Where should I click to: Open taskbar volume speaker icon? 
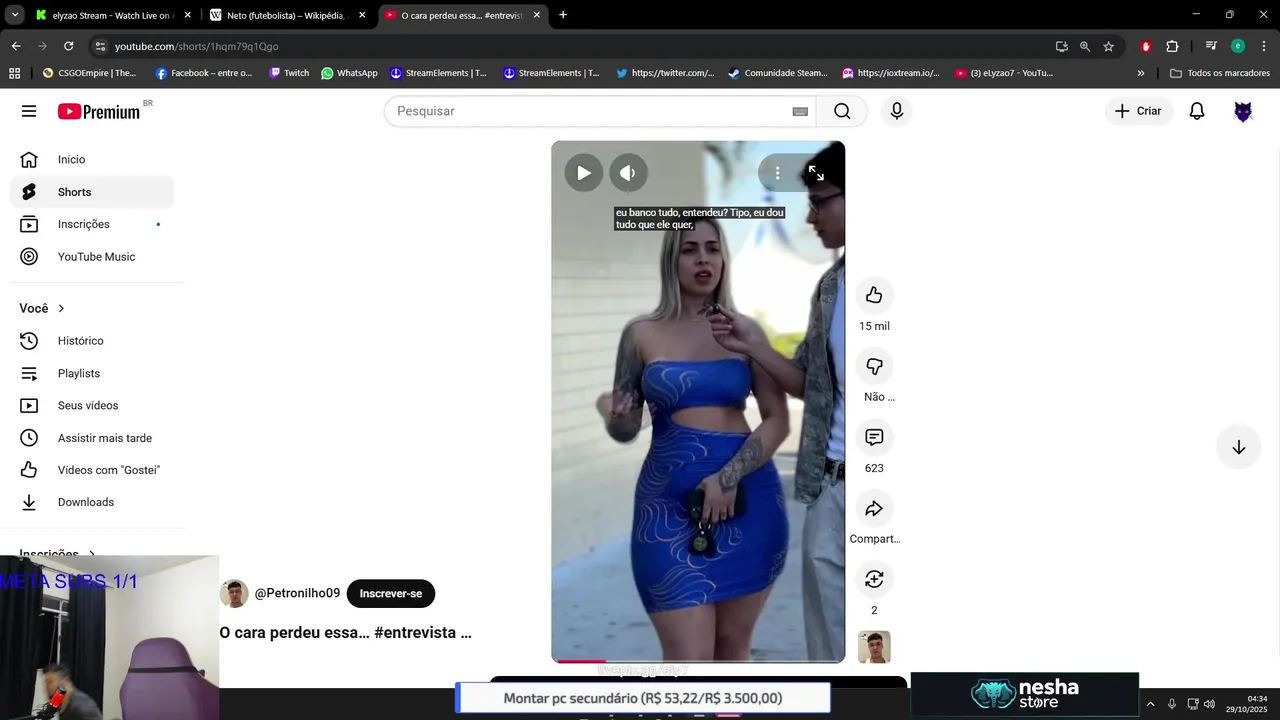[x=1209, y=704]
